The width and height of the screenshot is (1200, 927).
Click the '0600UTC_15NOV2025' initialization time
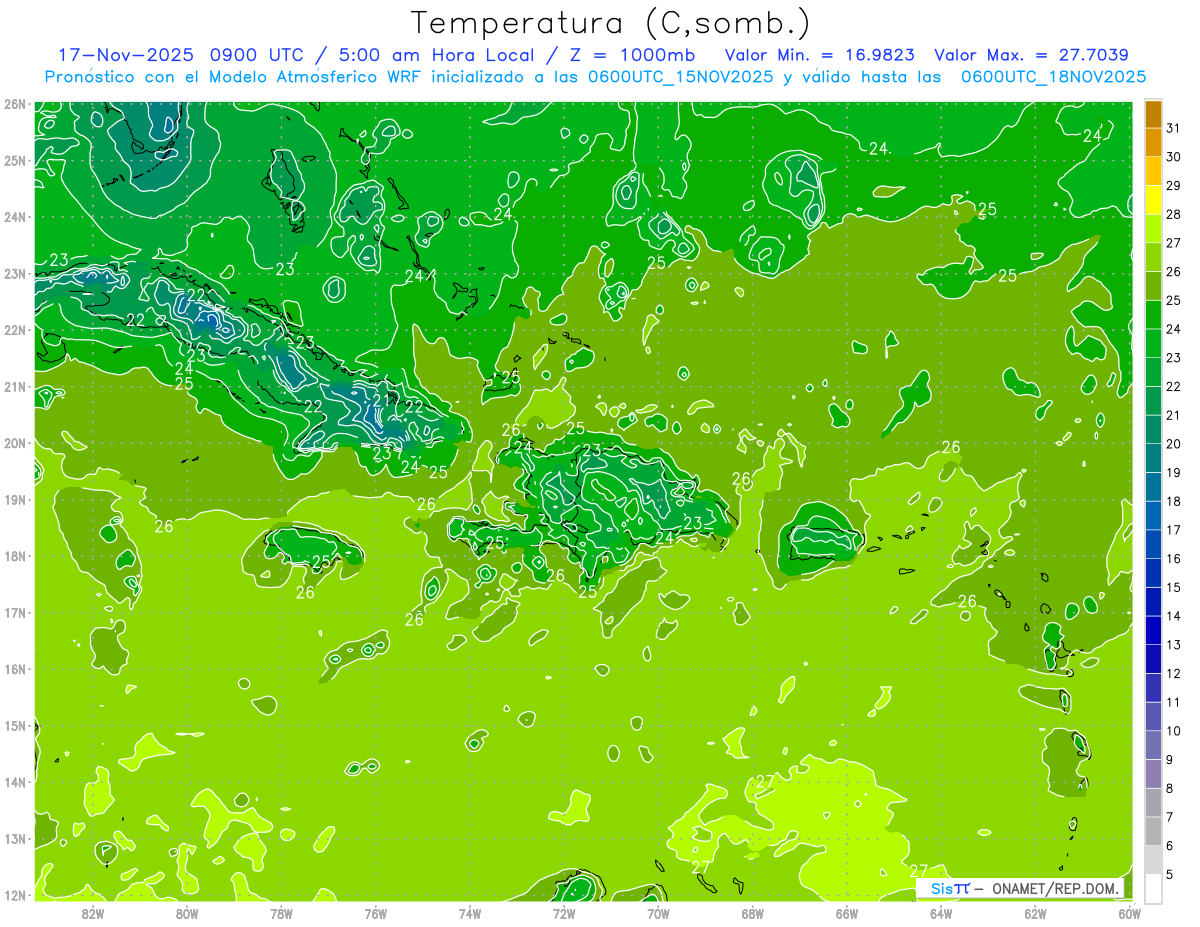pos(681,77)
